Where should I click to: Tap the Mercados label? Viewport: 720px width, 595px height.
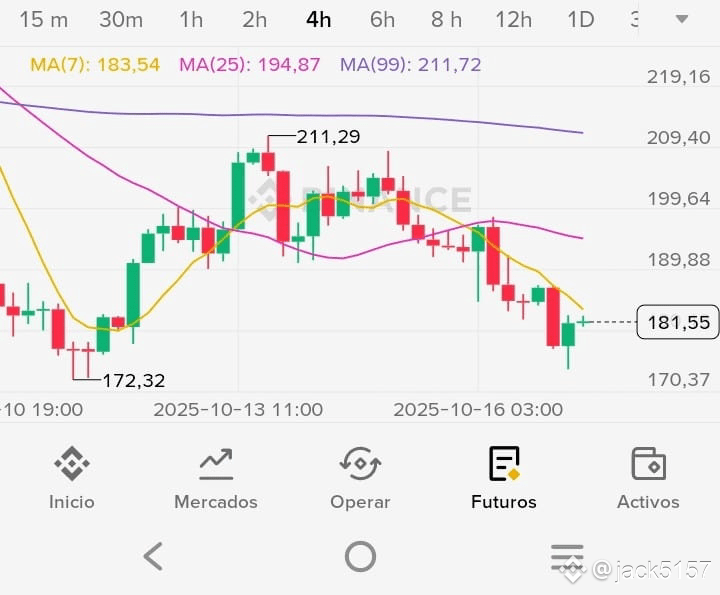point(216,502)
